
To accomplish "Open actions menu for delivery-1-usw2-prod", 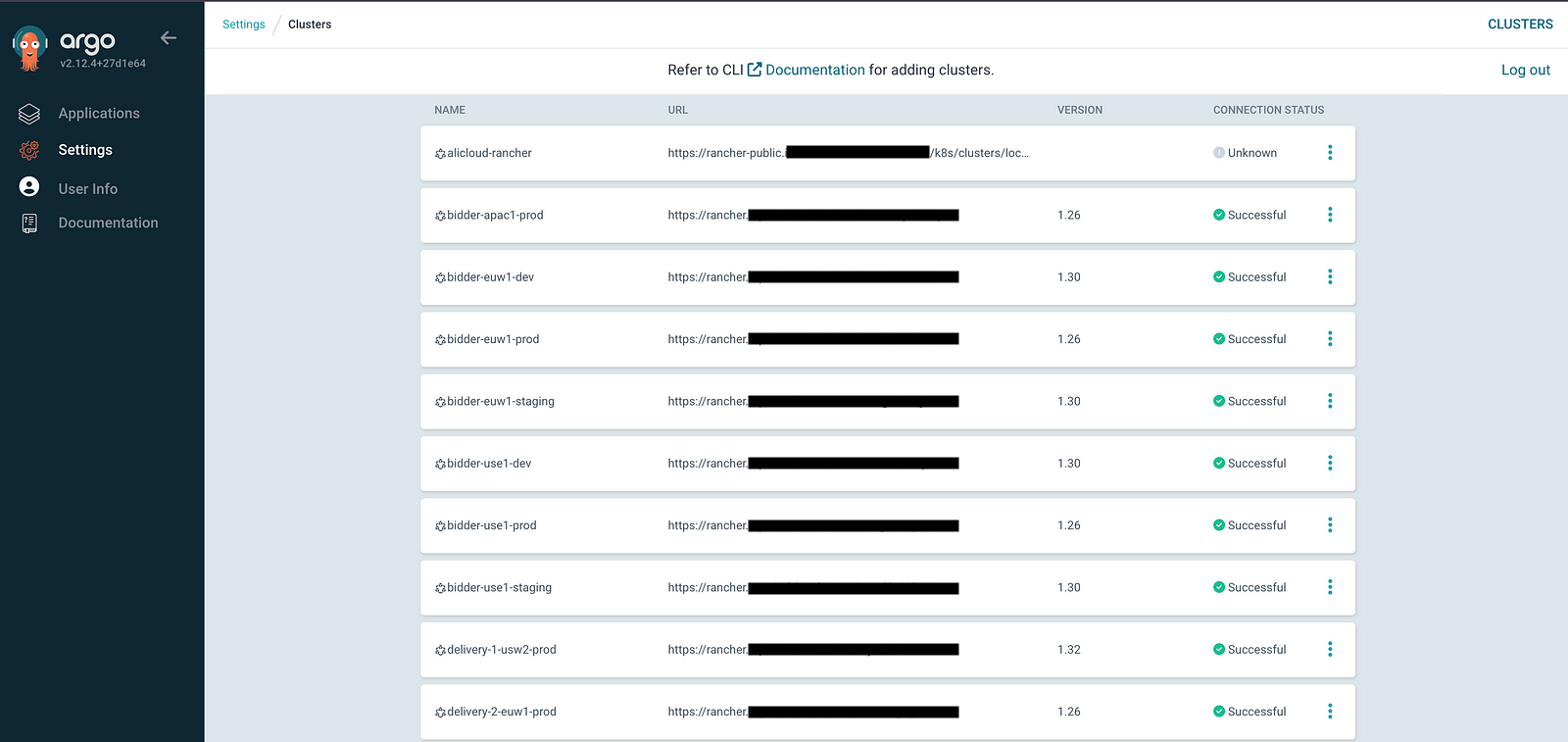I will (1330, 649).
